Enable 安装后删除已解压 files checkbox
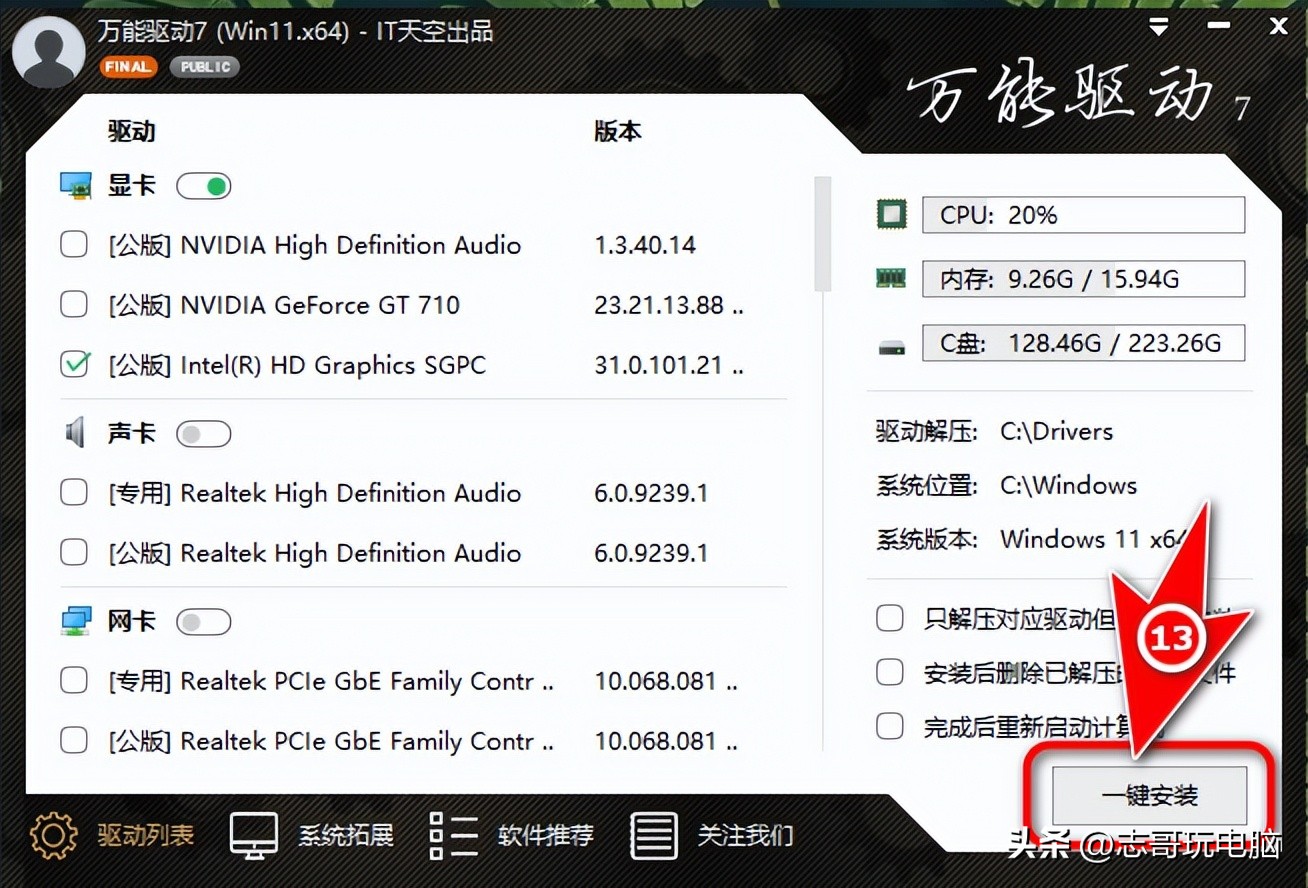 (x=890, y=672)
